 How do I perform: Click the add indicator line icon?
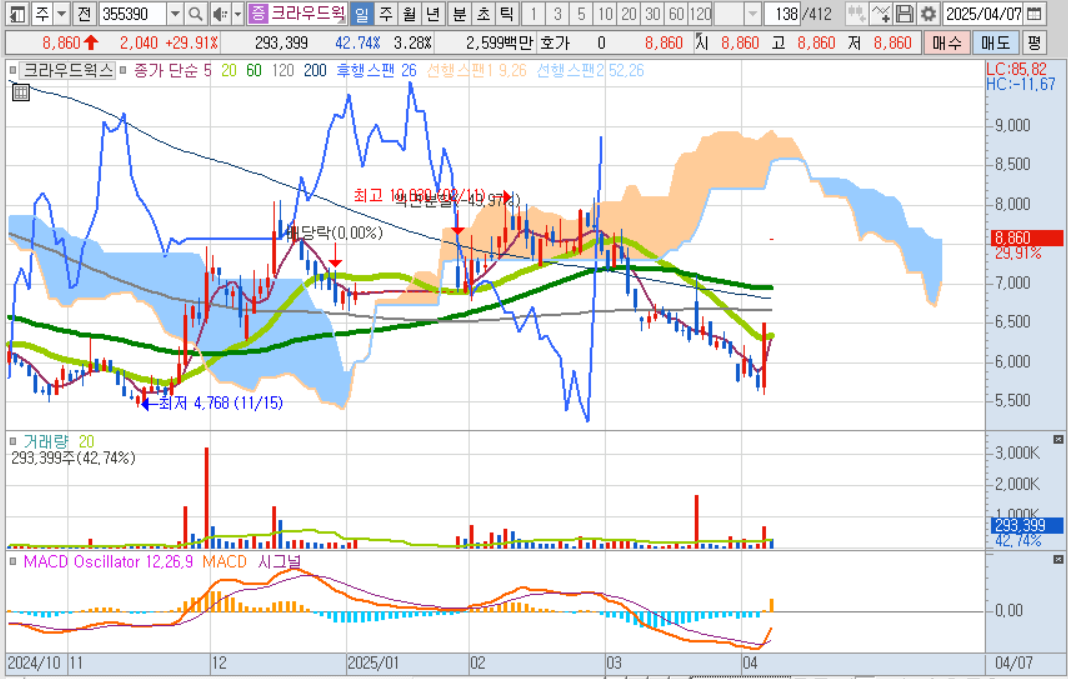point(881,13)
